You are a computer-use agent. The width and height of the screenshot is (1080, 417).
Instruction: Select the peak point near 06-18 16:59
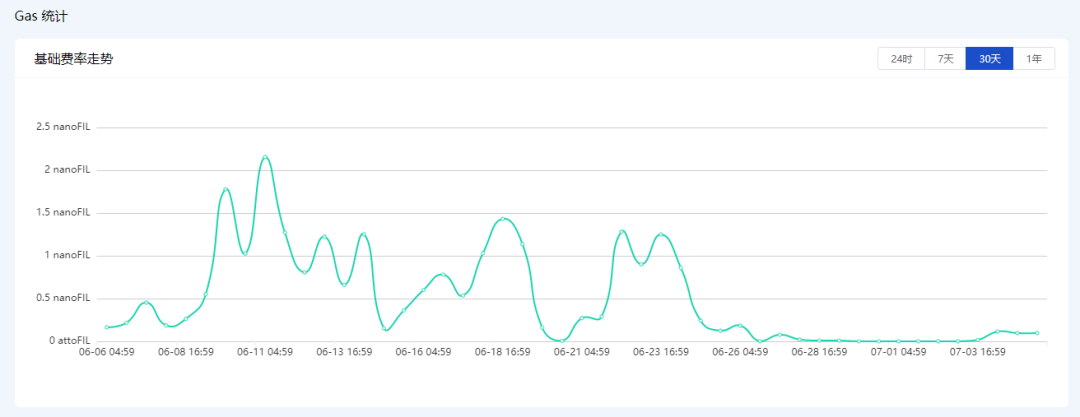(503, 219)
